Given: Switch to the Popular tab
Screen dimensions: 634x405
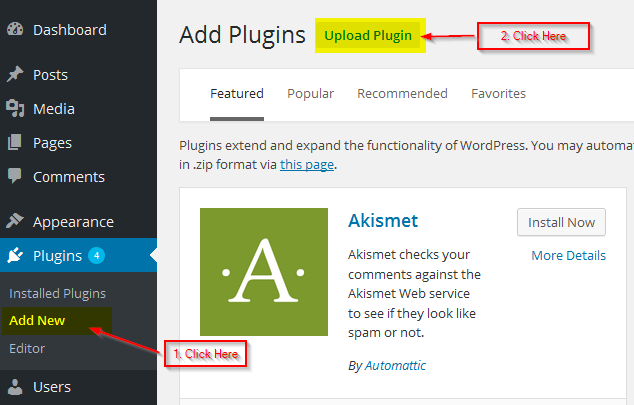Looking at the screenshot, I should click(x=311, y=94).
